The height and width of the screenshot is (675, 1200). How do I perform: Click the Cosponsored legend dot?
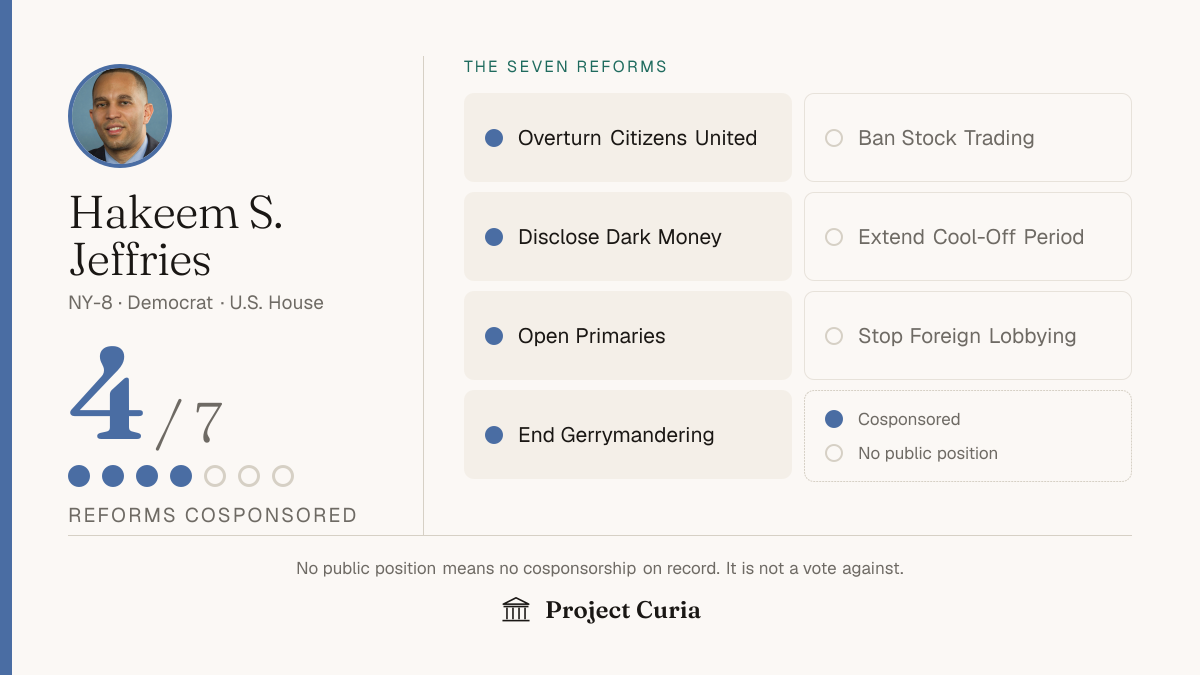(834, 419)
